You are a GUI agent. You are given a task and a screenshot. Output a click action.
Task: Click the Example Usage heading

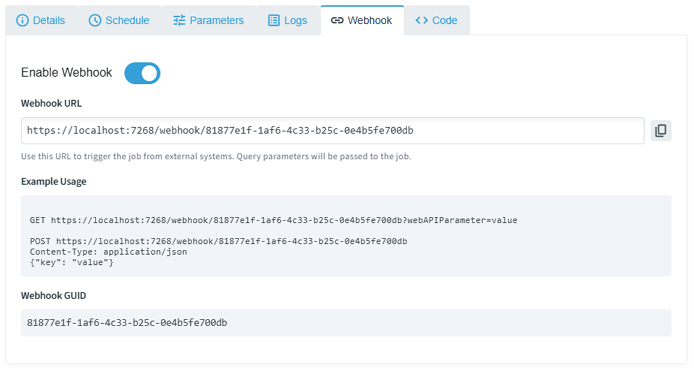(54, 182)
